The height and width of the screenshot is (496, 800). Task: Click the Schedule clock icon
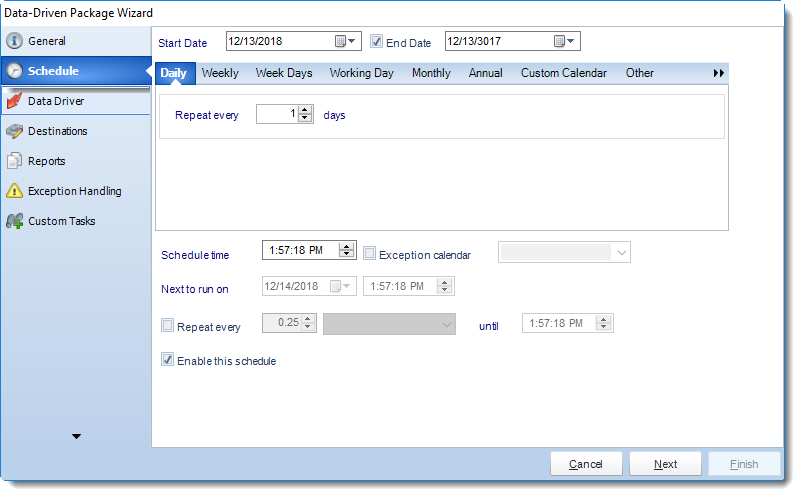[x=14, y=71]
